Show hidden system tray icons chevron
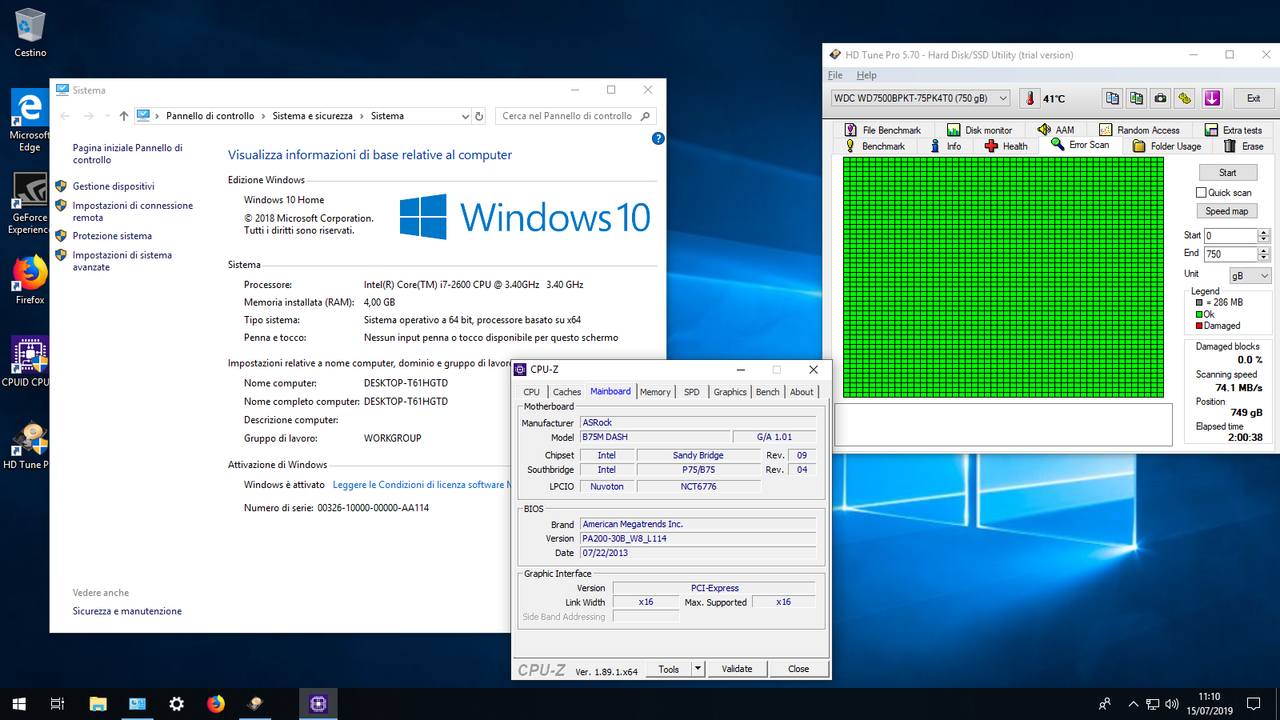Screen dimensions: 1280x720 (1132, 704)
